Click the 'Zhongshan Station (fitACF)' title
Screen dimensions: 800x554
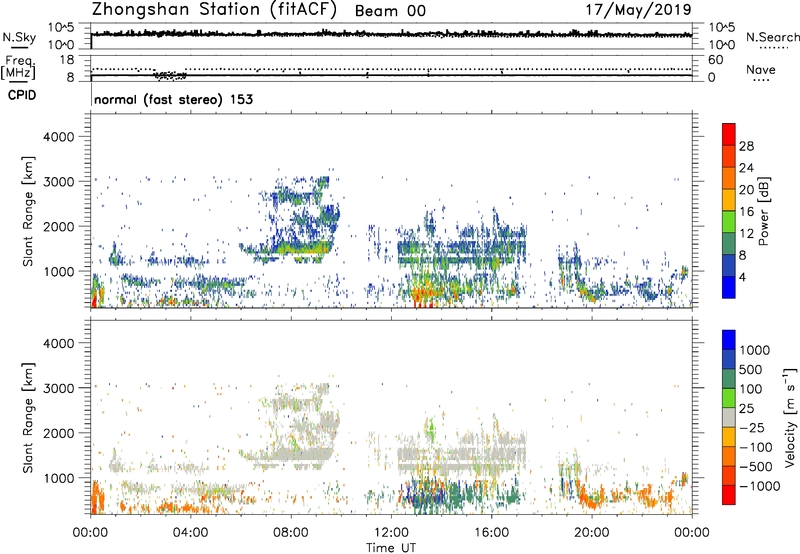tap(214, 10)
